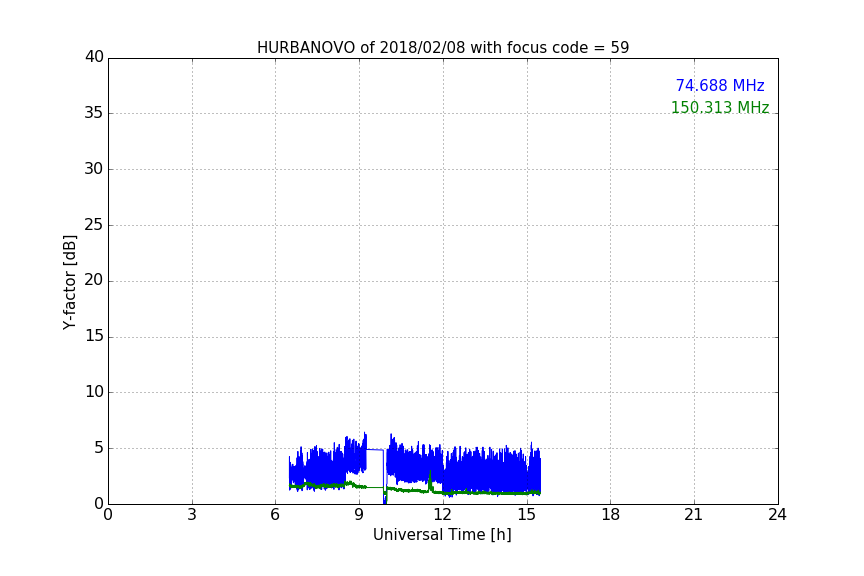Click the y-axis tick label 40
Screen dimensions: 864x576
pos(94,57)
